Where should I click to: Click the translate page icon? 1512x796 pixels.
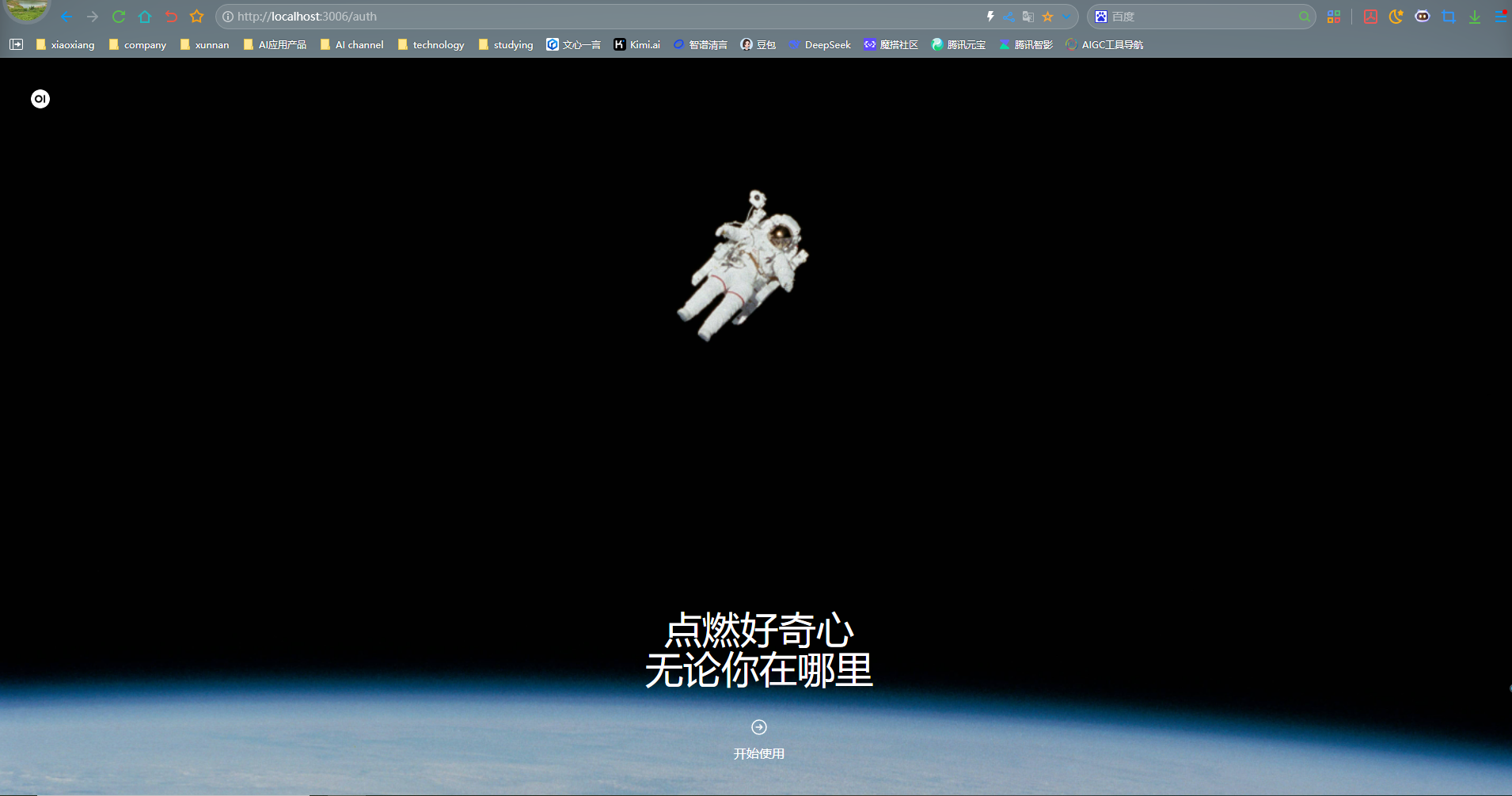(x=1028, y=17)
